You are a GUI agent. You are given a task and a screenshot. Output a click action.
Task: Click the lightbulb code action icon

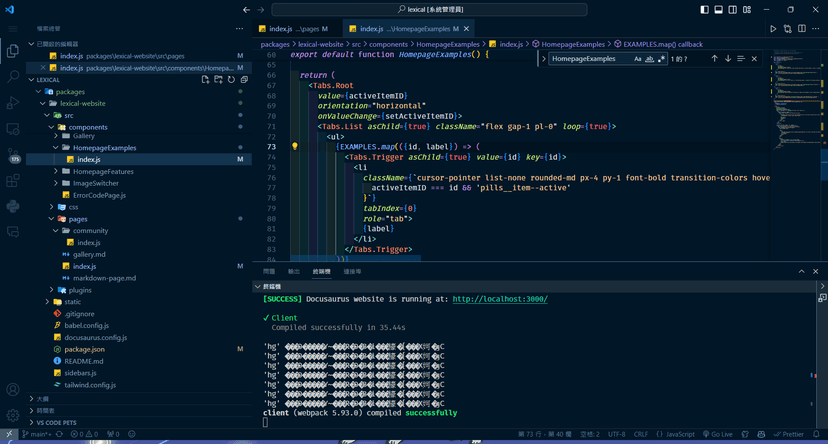coord(295,147)
